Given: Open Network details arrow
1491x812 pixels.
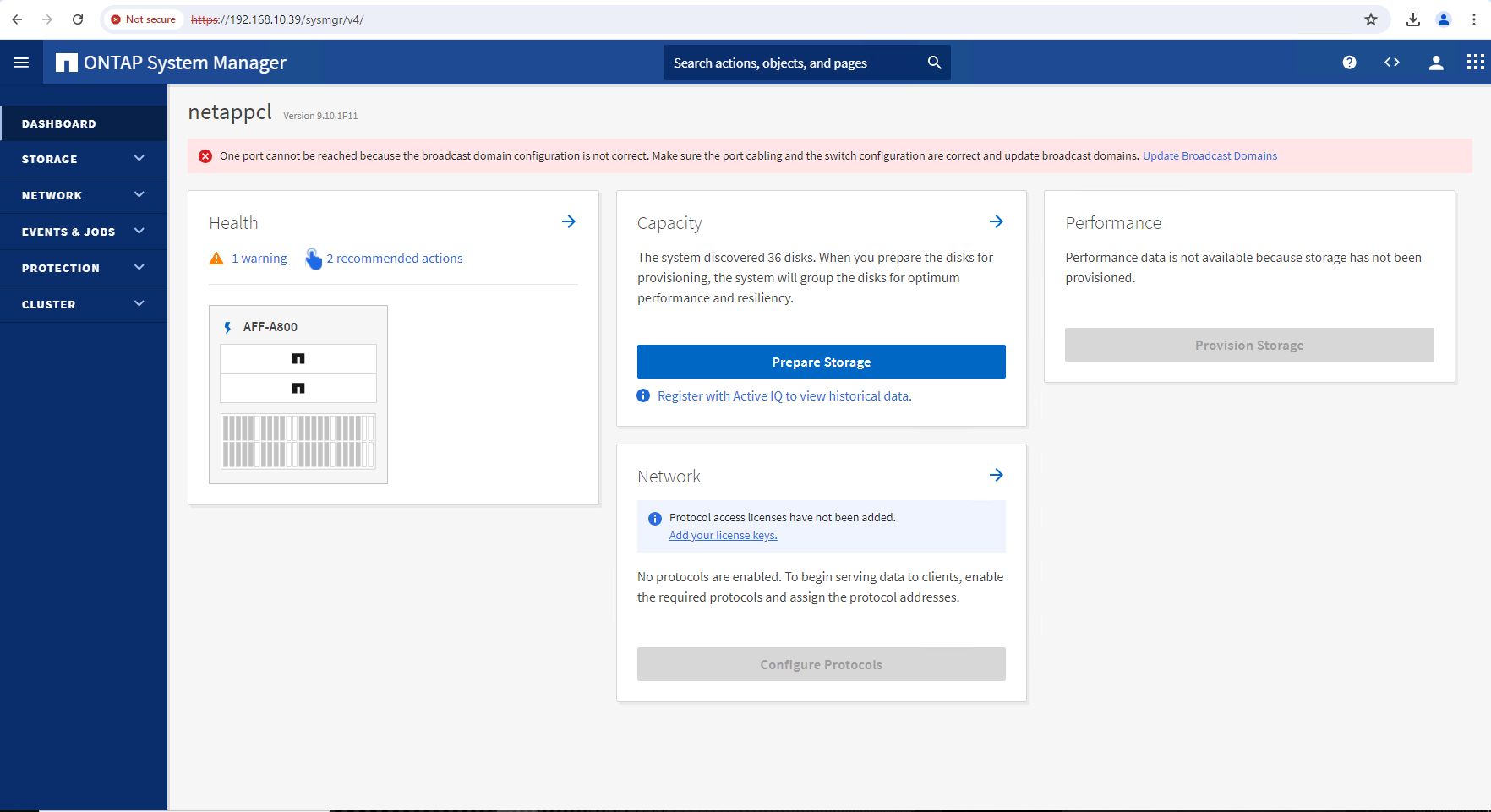Looking at the screenshot, I should [x=997, y=475].
